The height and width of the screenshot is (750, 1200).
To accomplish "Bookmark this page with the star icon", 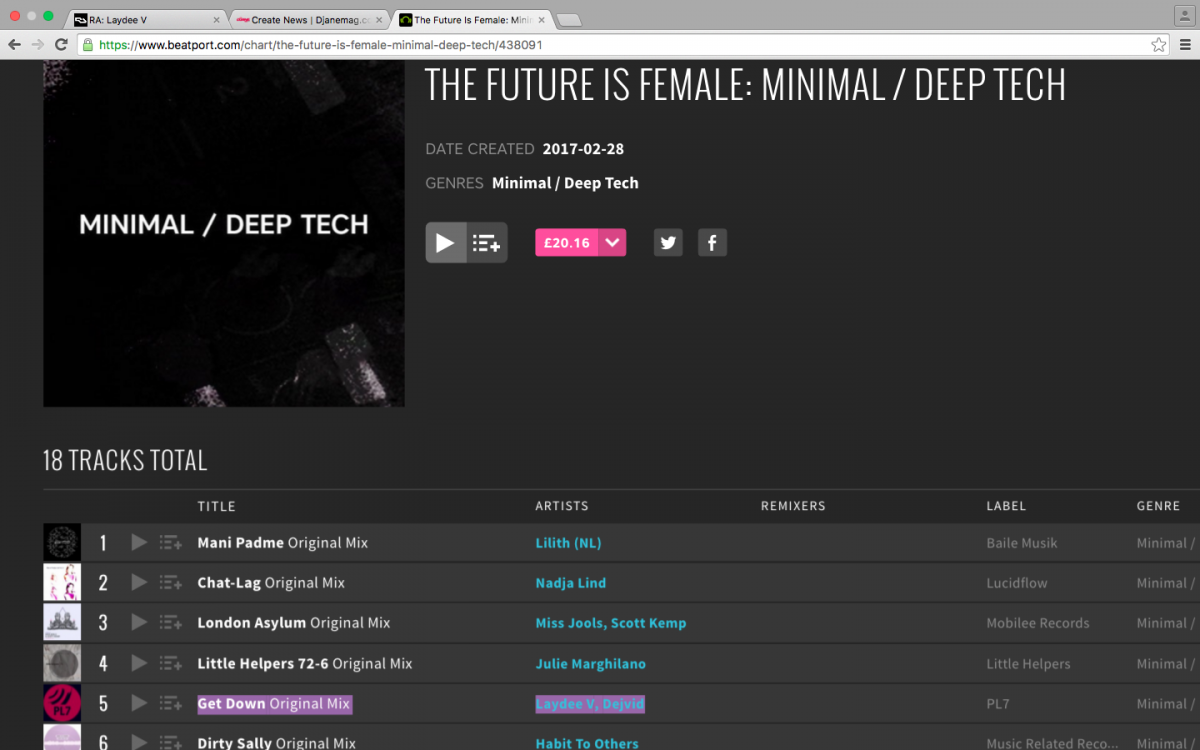I will [x=1158, y=45].
